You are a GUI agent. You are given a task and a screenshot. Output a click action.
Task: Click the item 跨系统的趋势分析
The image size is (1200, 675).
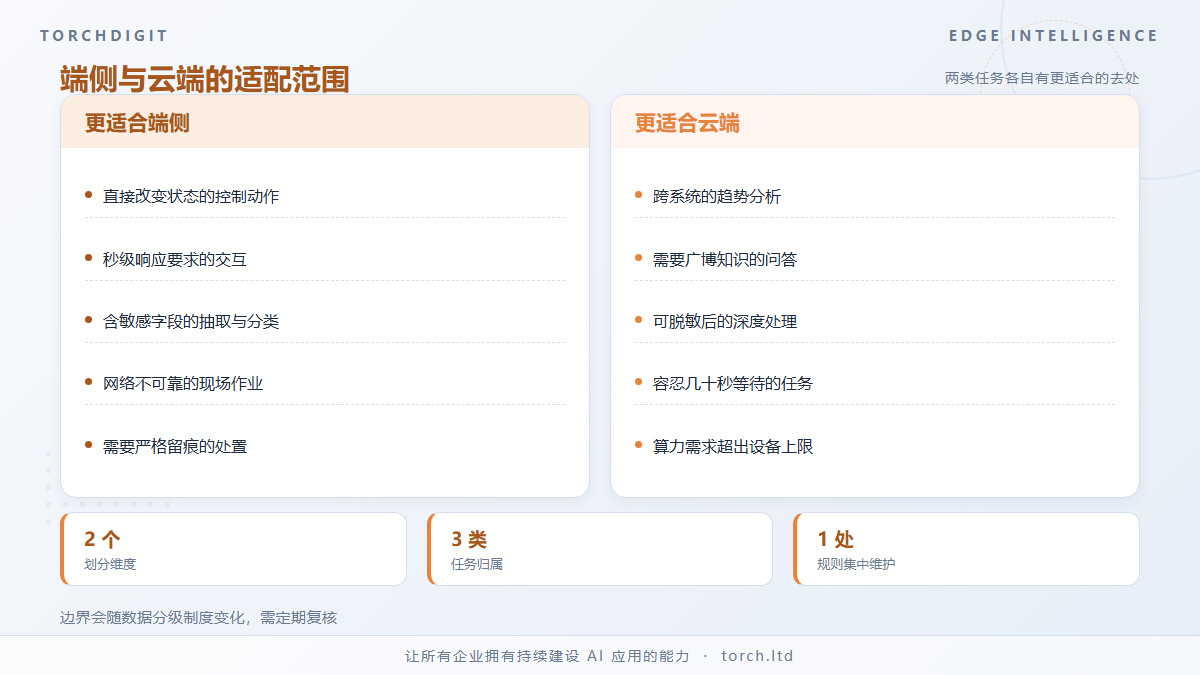(x=717, y=196)
